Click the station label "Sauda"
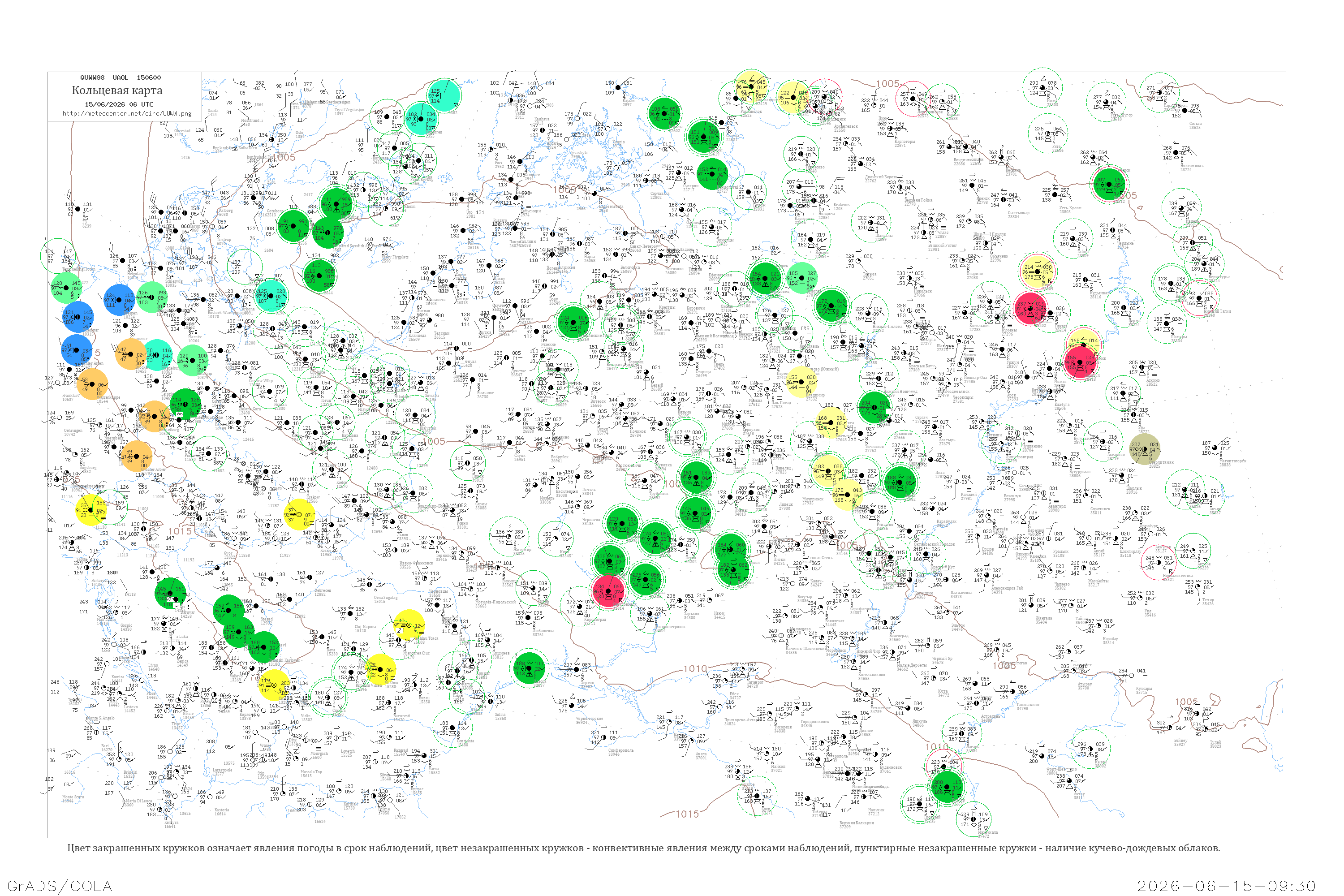 tap(213, 111)
